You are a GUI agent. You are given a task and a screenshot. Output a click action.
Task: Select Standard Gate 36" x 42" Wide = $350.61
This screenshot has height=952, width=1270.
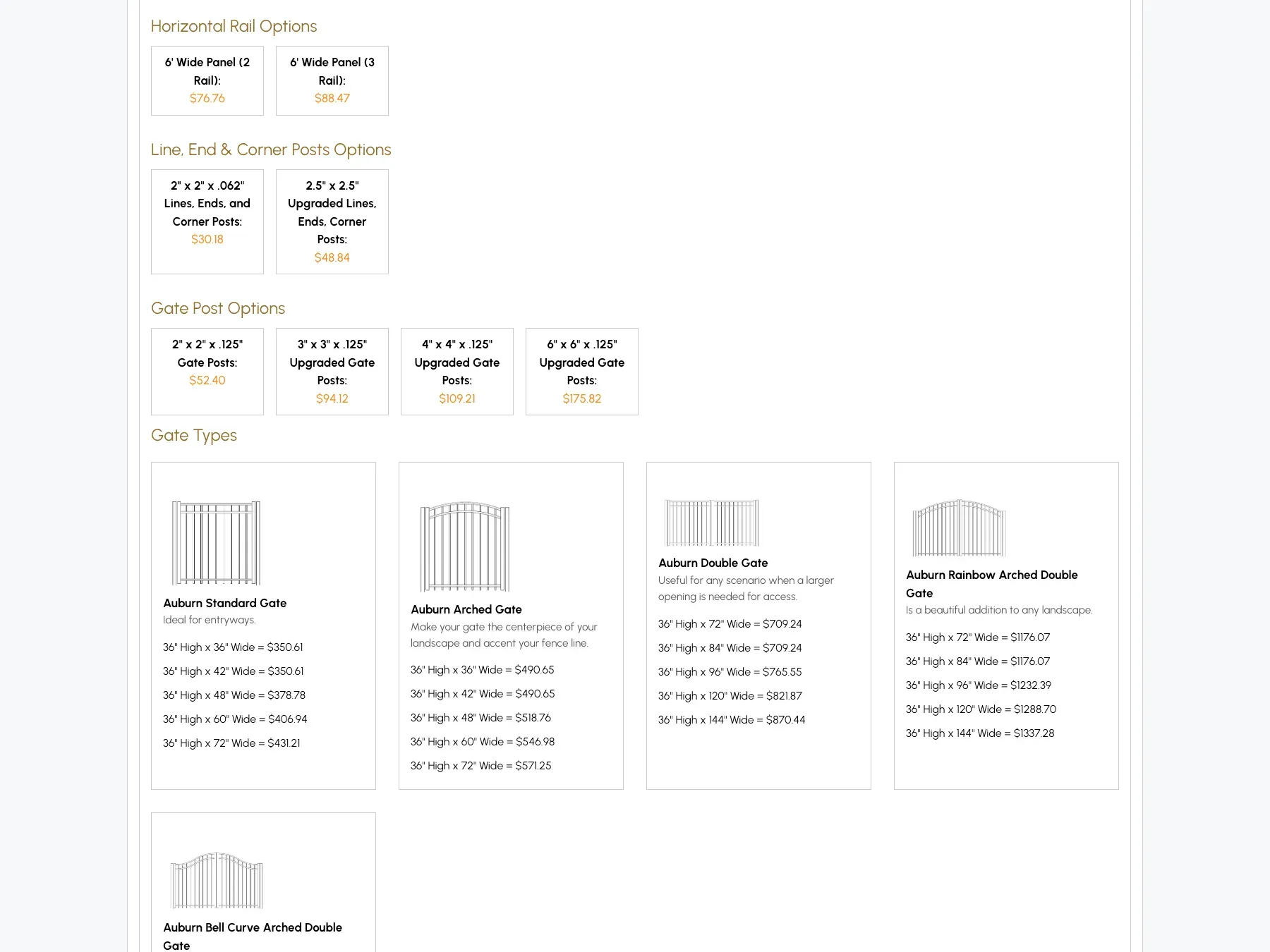tap(234, 671)
